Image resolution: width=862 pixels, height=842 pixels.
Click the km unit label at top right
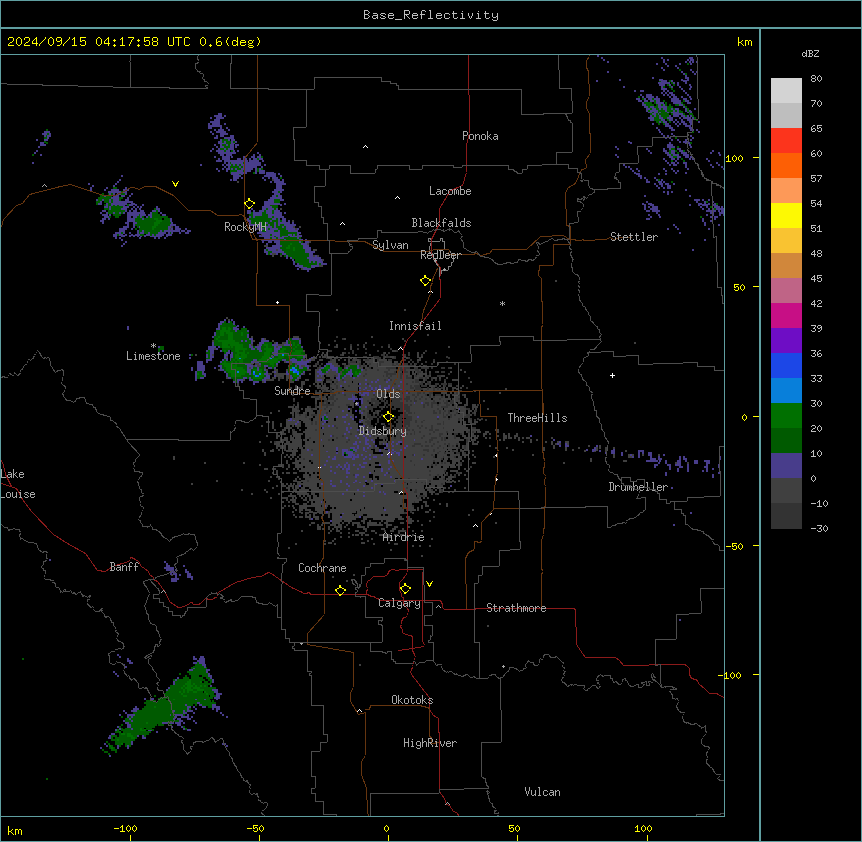(744, 42)
